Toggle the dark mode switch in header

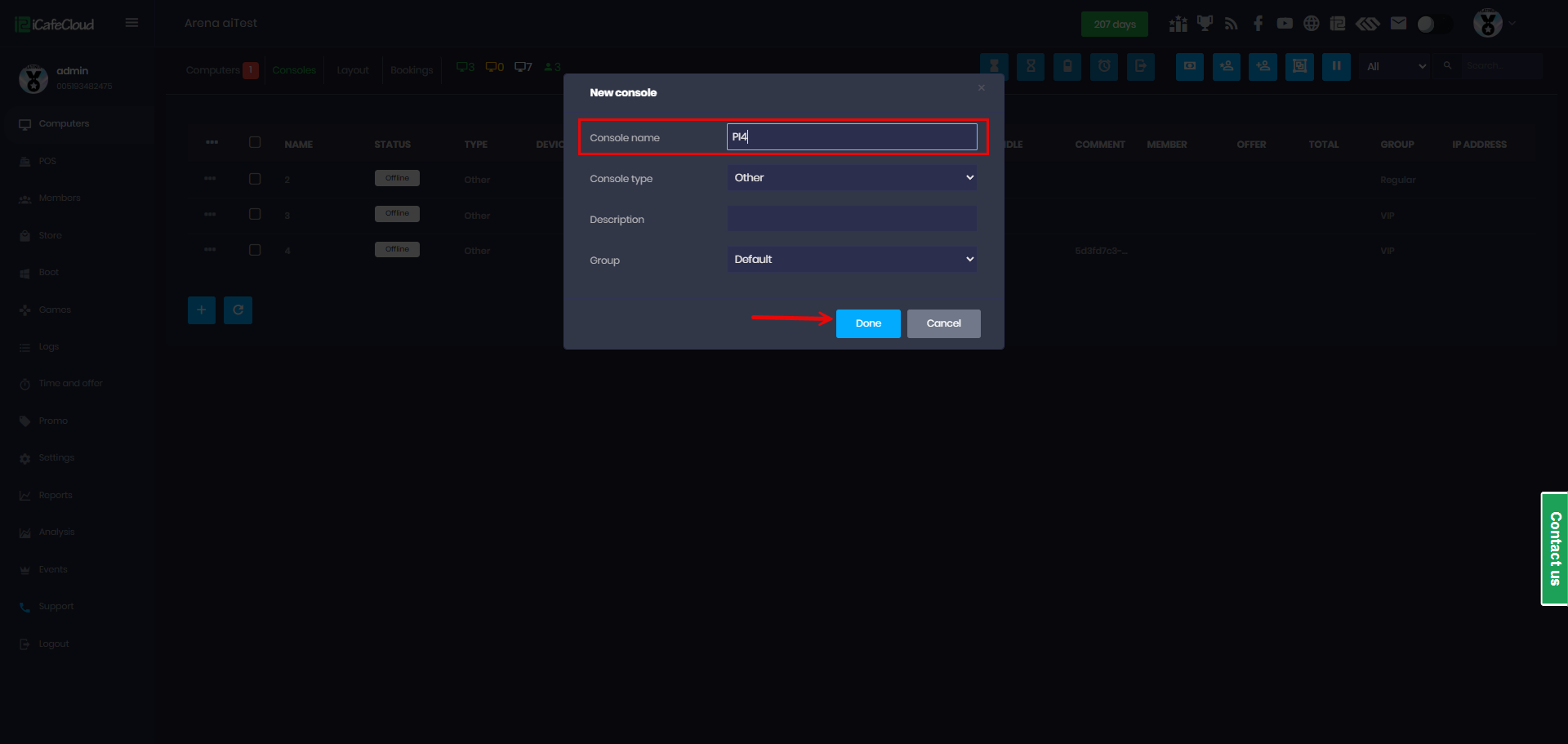tap(1435, 25)
